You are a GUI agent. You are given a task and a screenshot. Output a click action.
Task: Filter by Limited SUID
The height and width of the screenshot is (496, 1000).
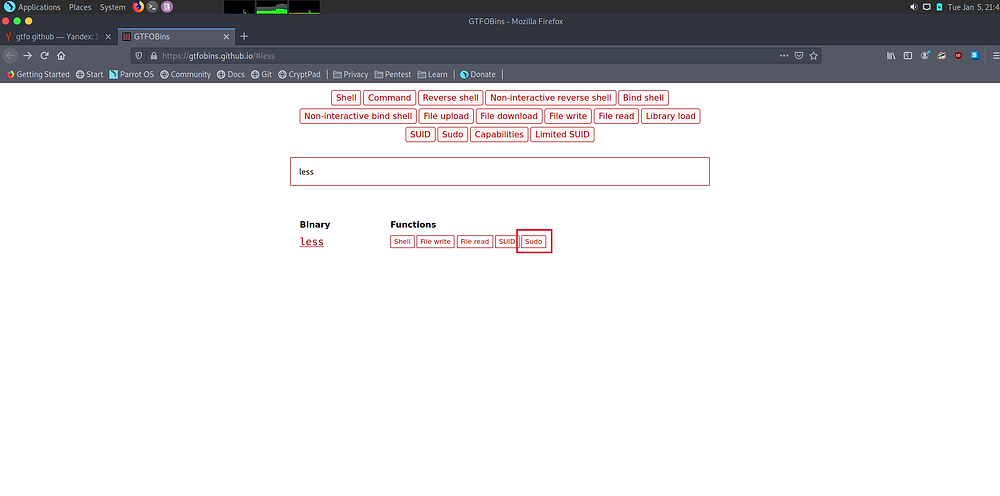(x=562, y=135)
